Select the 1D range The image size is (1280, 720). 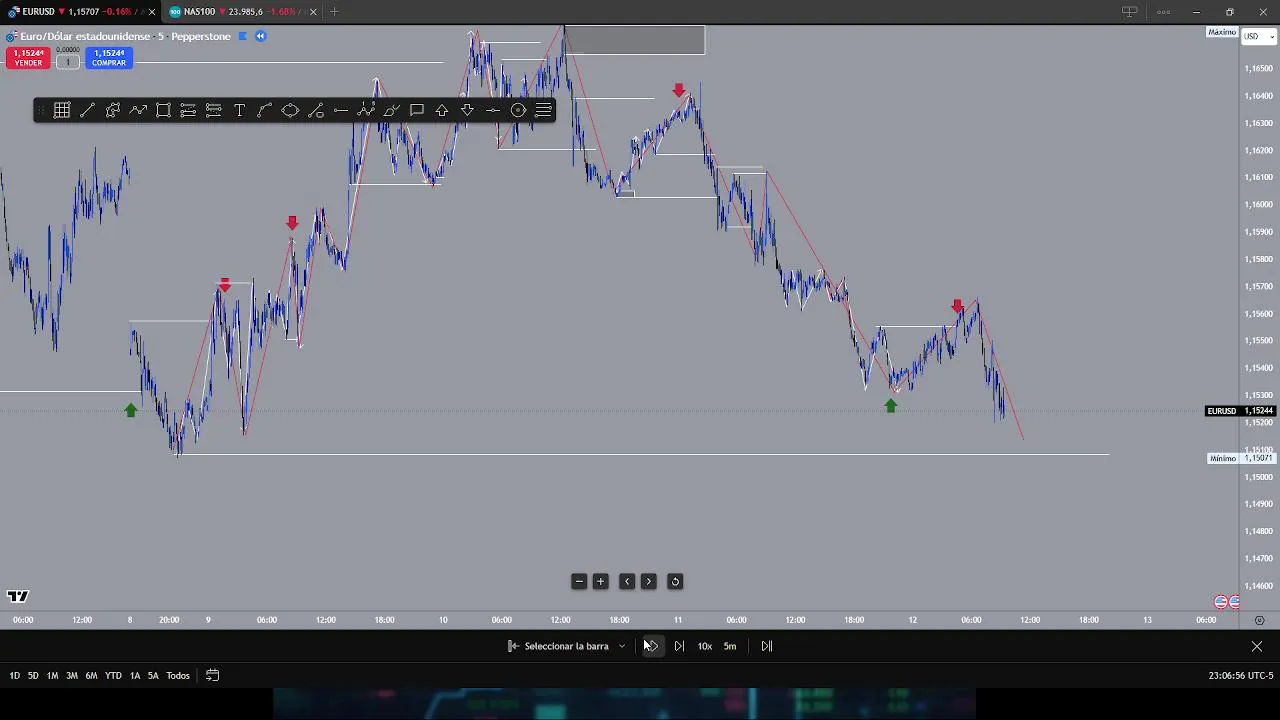(x=15, y=676)
